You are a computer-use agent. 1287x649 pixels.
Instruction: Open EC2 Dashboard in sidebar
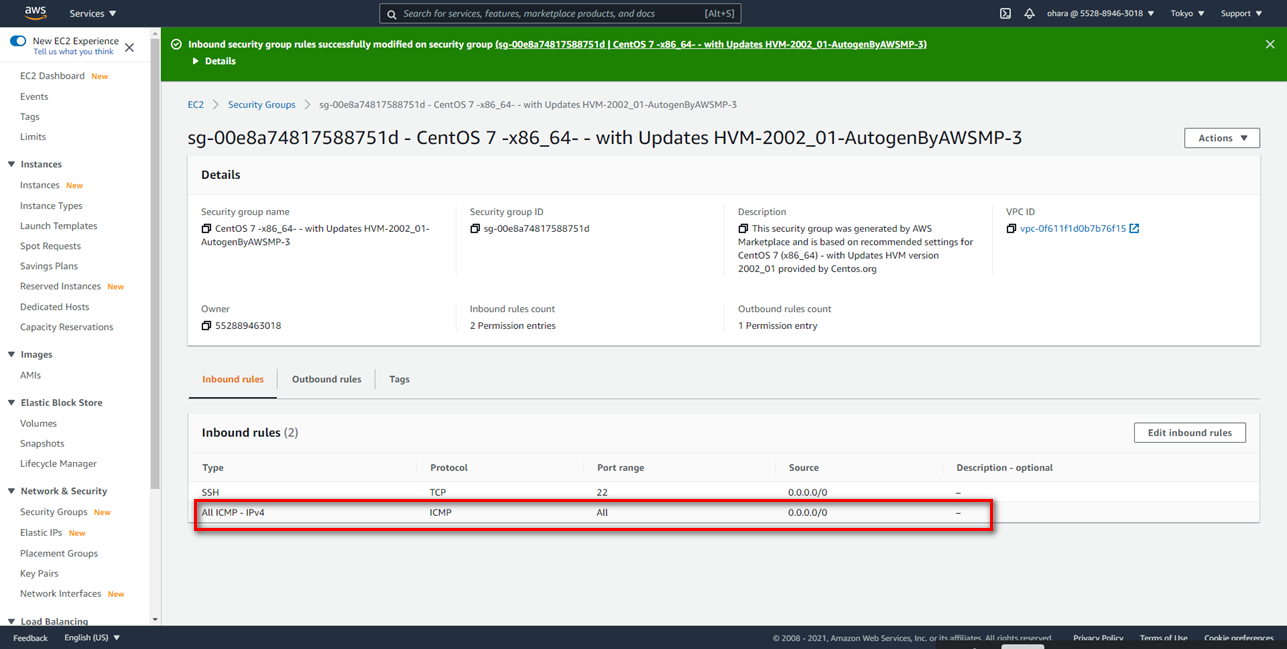52,76
